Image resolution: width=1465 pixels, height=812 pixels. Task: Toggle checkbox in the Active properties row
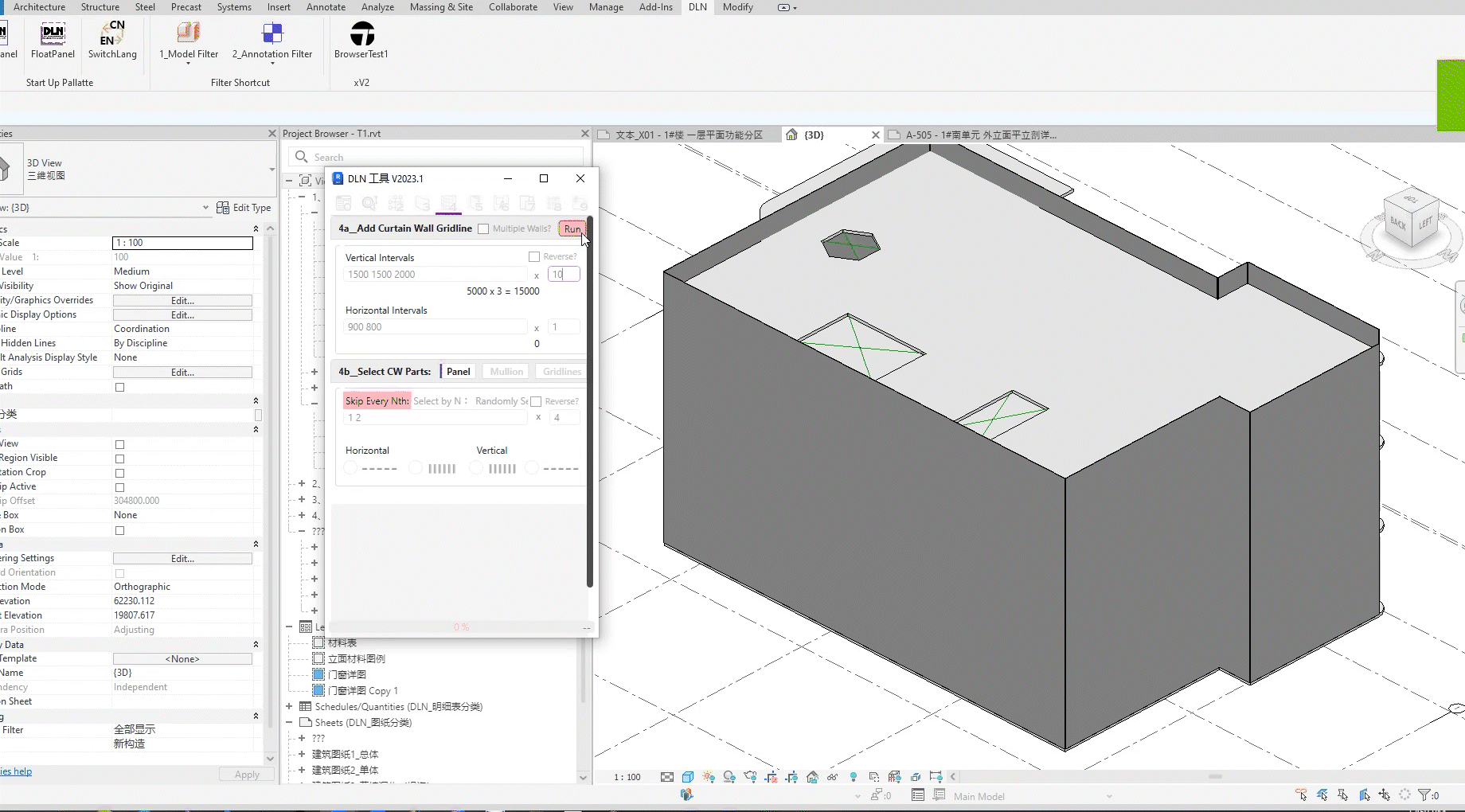pyautogui.click(x=119, y=487)
